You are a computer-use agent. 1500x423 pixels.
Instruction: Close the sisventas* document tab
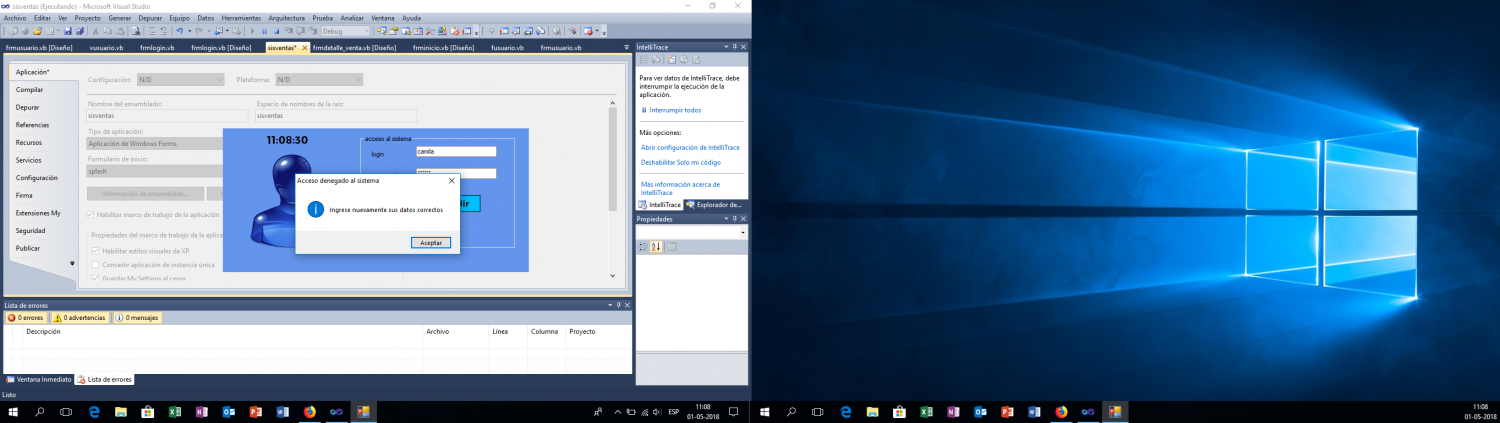point(303,47)
